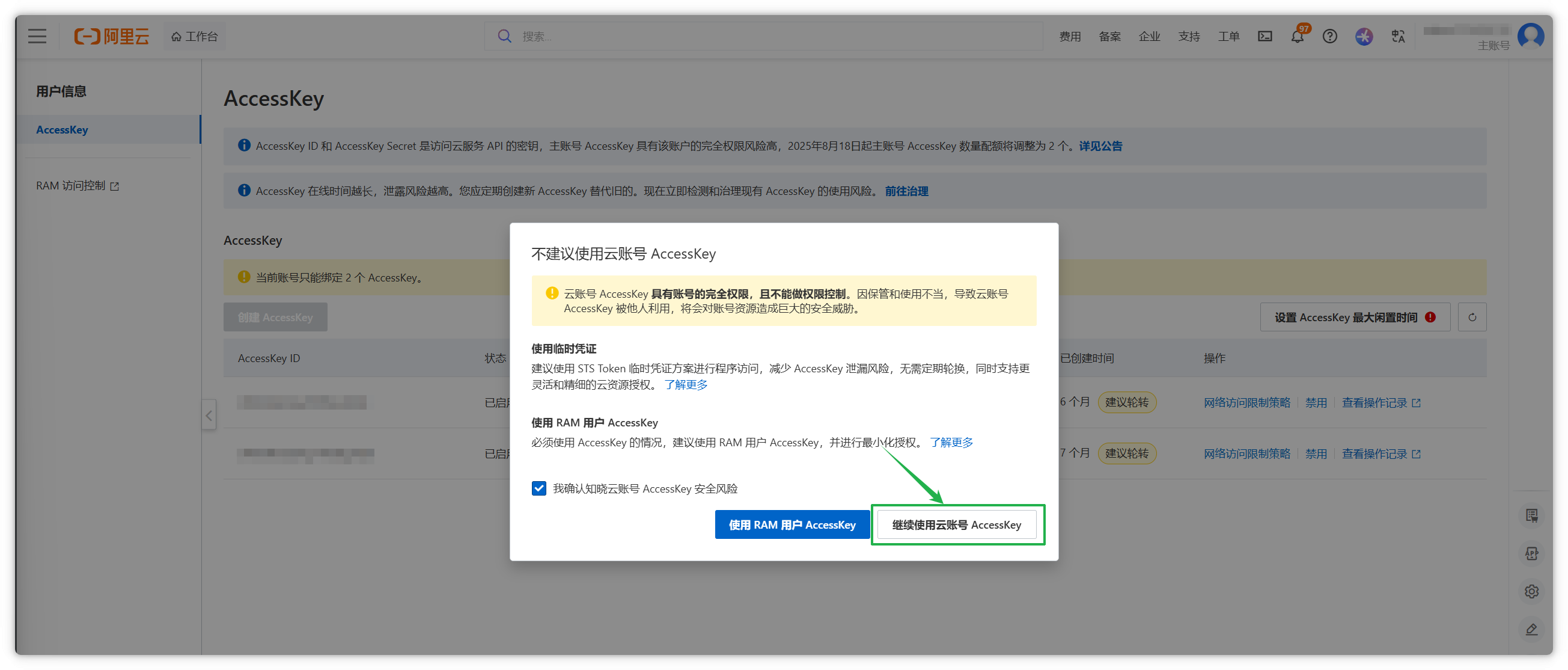Click the user avatar icon
Image resolution: width=1568 pixels, height=670 pixels.
tap(1530, 37)
